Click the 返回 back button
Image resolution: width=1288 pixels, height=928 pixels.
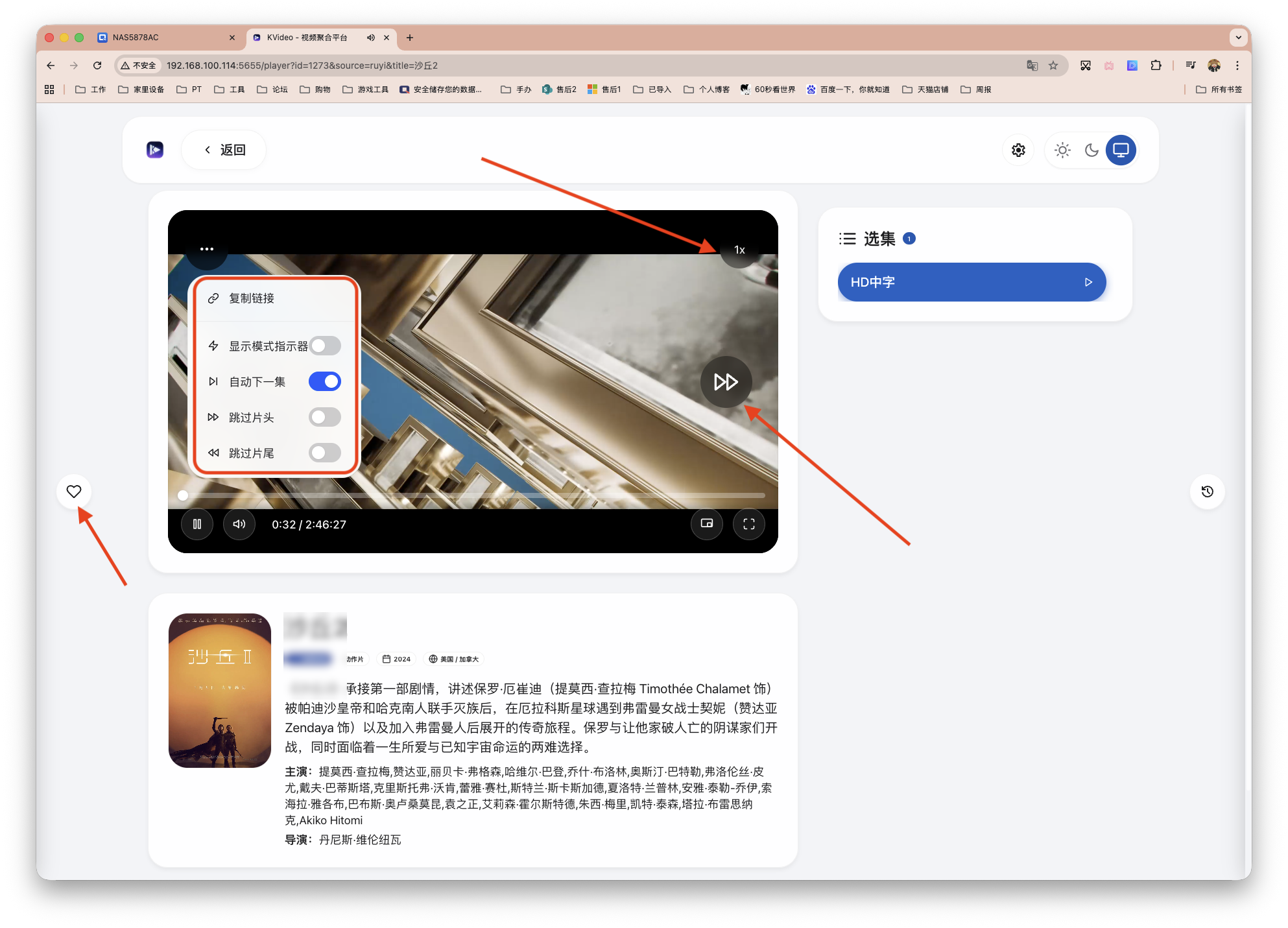click(x=223, y=150)
